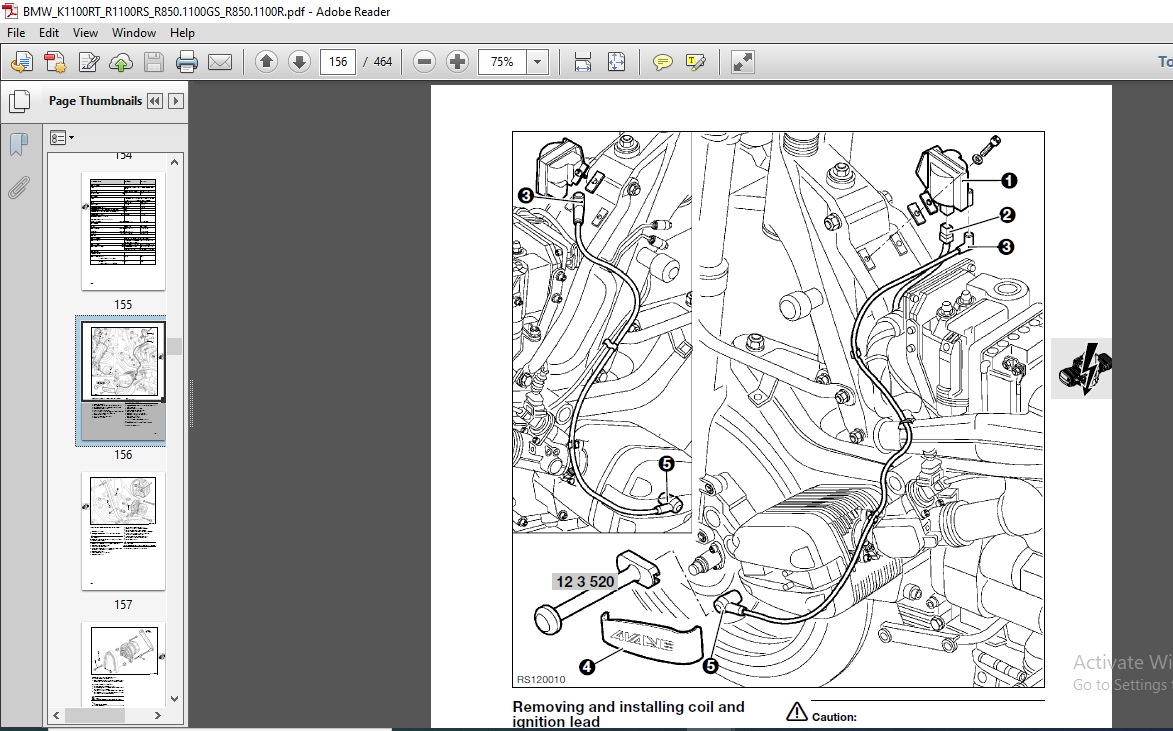Open the Edit menu
Screen dimensions: 1173x731
(x=49, y=33)
